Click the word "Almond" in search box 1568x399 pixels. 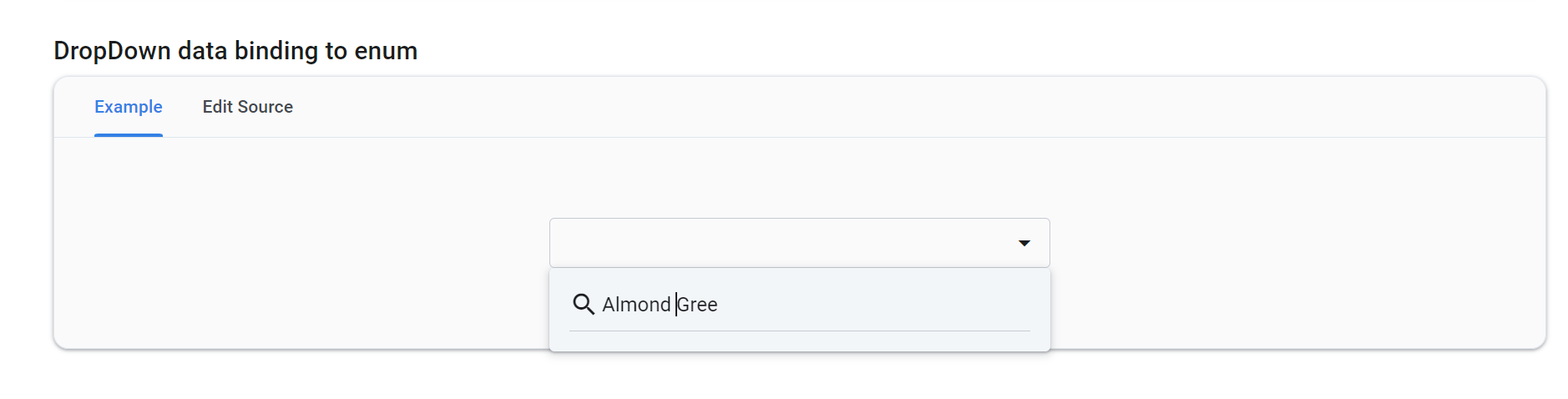[636, 305]
